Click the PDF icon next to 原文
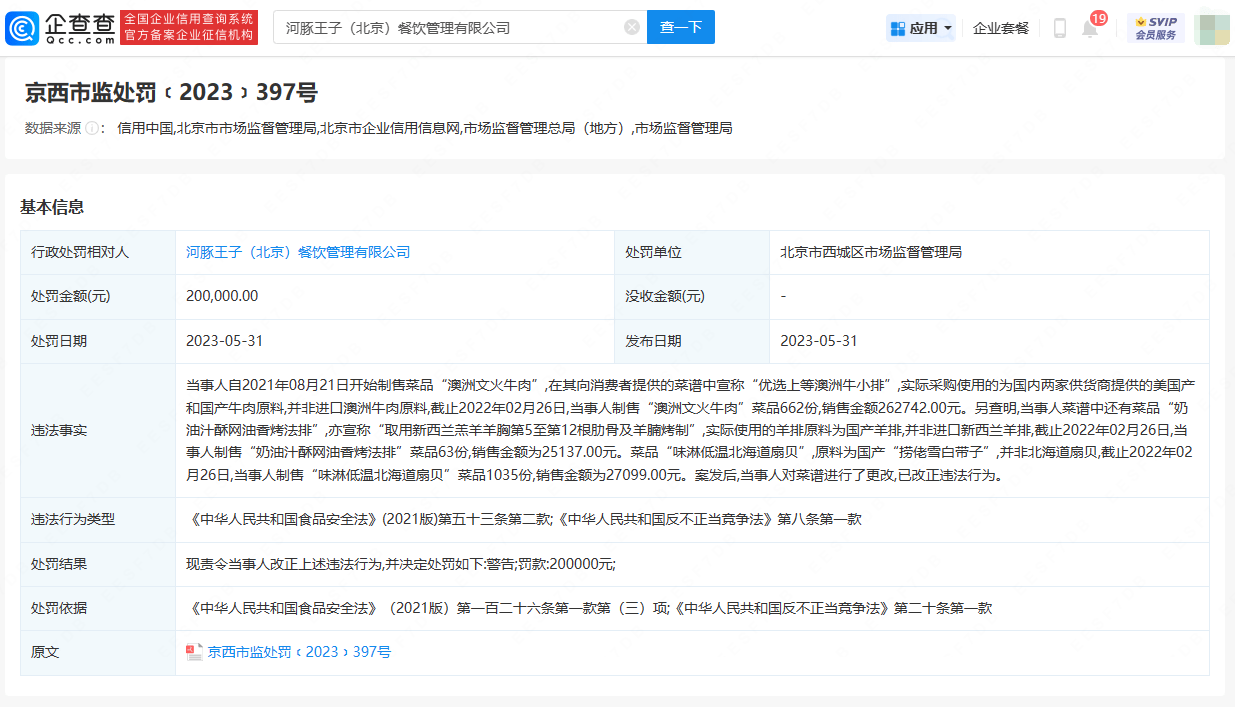1235x707 pixels. 194,652
